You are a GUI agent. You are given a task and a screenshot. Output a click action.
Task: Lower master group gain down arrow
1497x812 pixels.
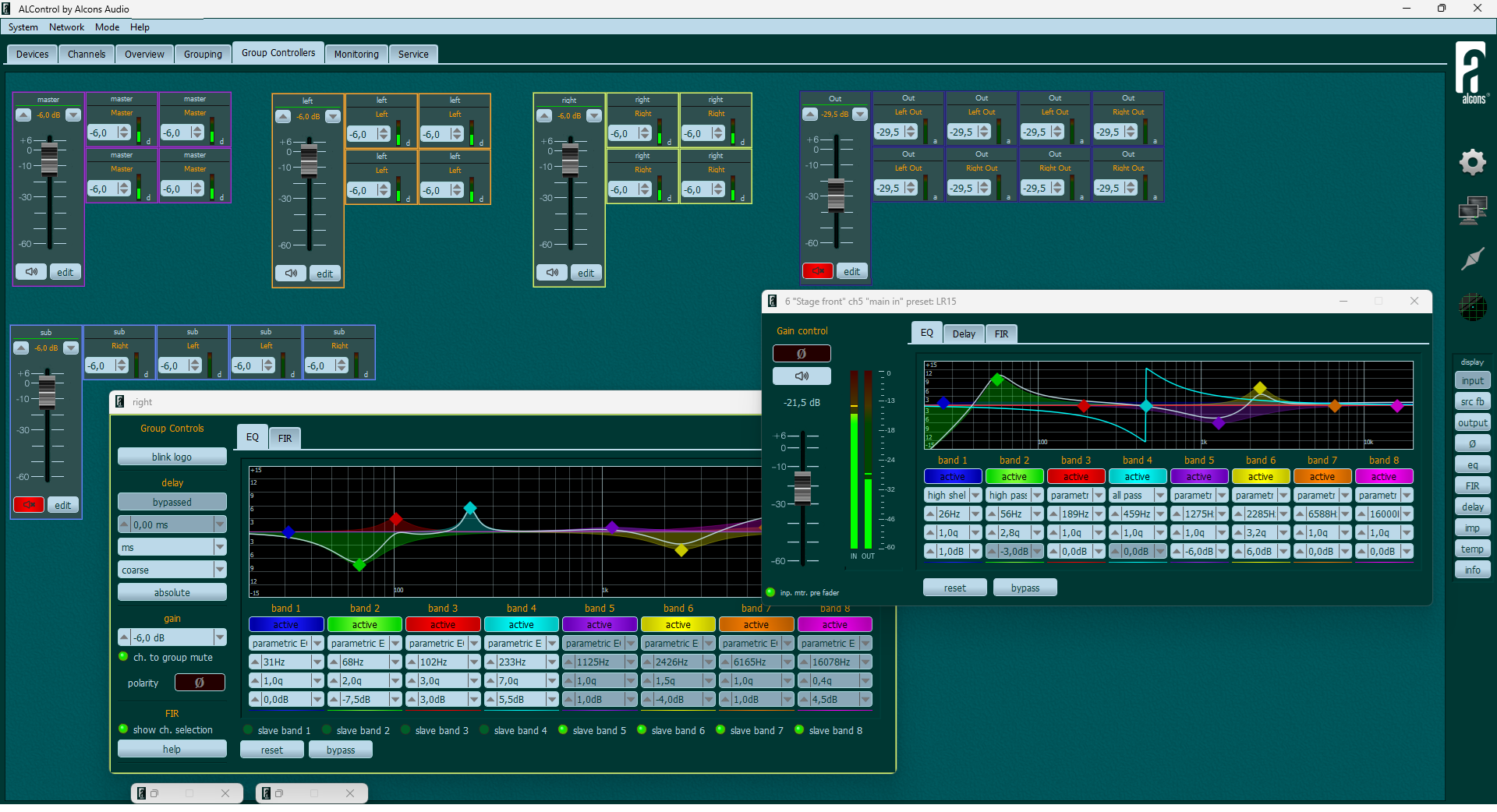tap(73, 115)
